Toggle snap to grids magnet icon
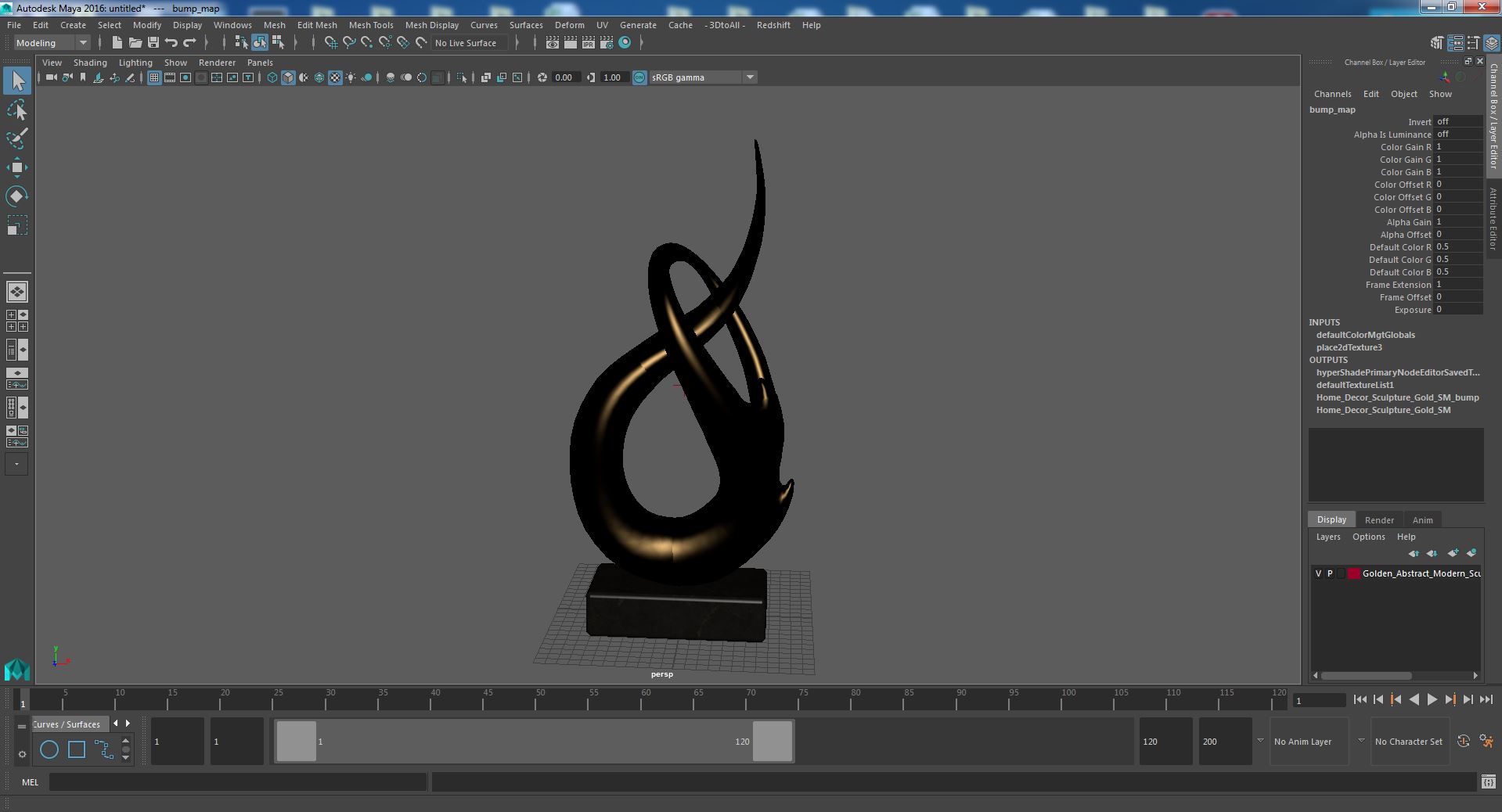This screenshot has height=812, width=1502. [331, 43]
